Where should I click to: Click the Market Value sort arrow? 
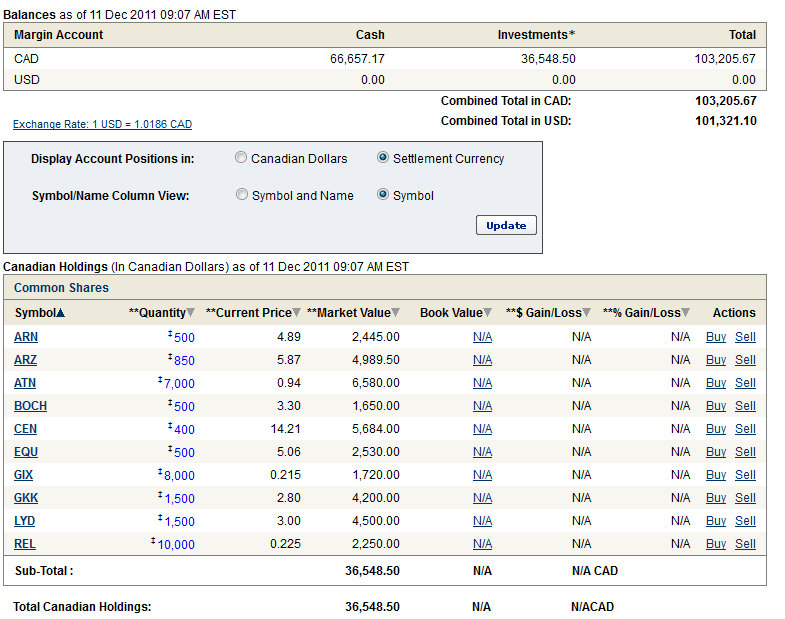pos(395,313)
